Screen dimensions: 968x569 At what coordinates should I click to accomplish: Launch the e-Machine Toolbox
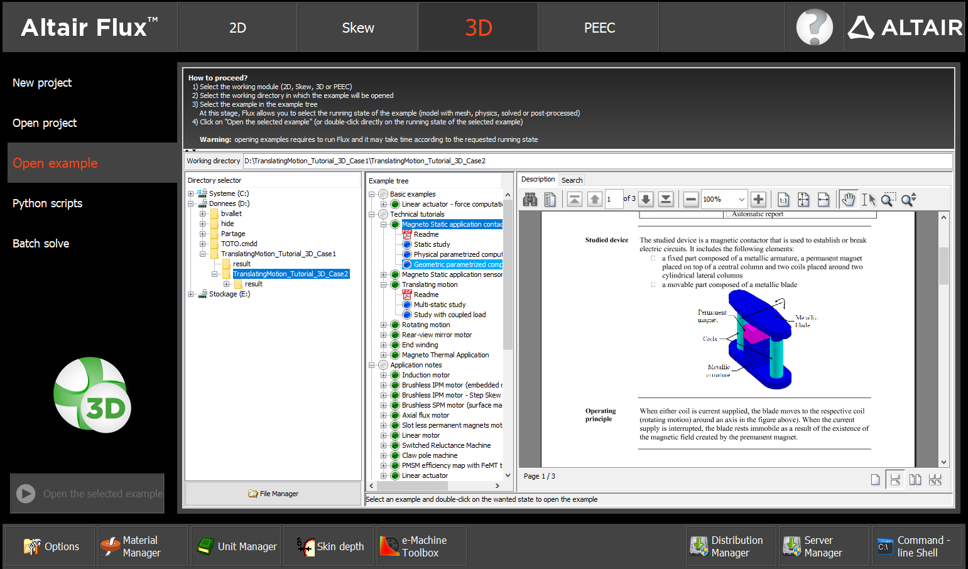pyautogui.click(x=413, y=546)
